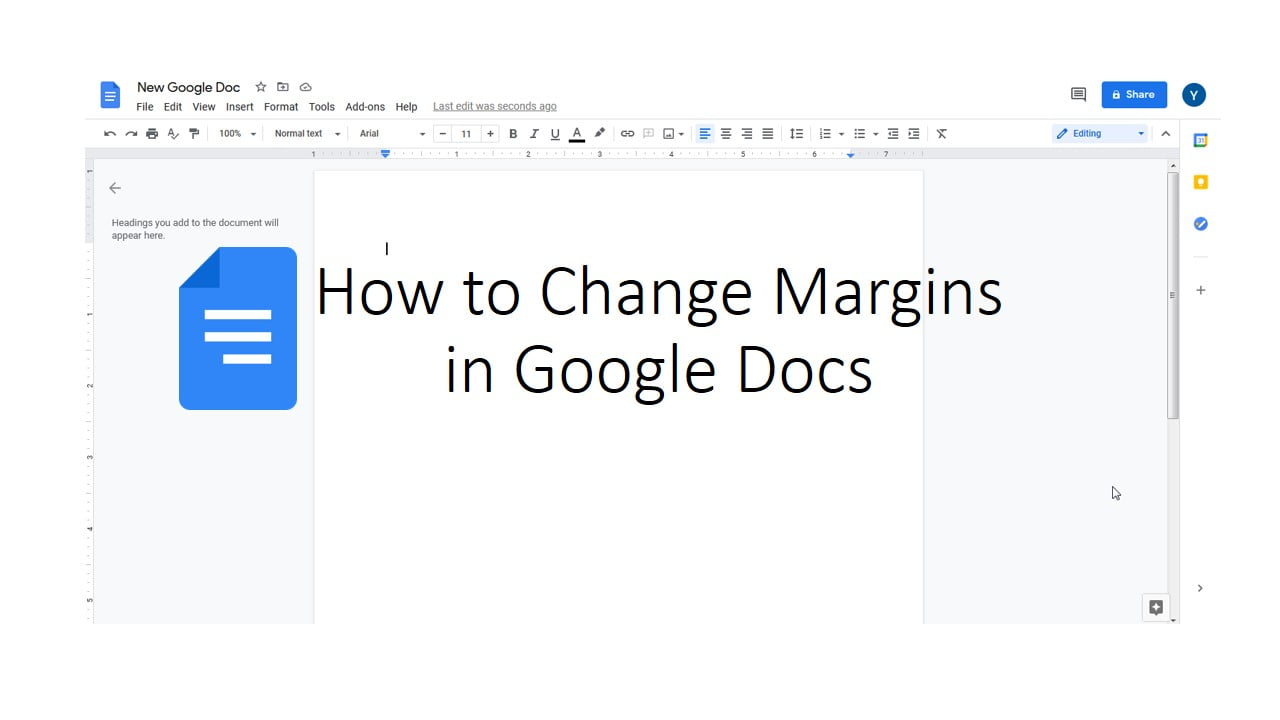Image resolution: width=1280 pixels, height=720 pixels.
Task: Click the vertical scrollbar
Action: pos(1174,295)
